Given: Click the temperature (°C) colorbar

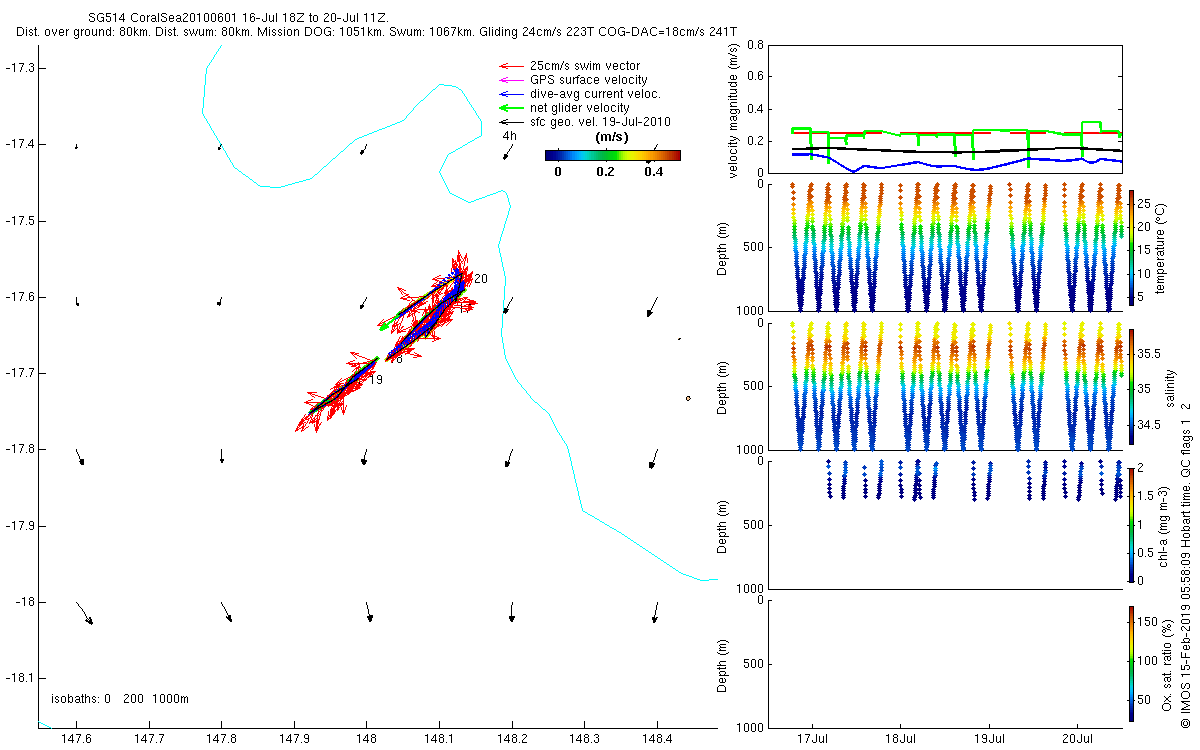Looking at the screenshot, I should (1131, 247).
